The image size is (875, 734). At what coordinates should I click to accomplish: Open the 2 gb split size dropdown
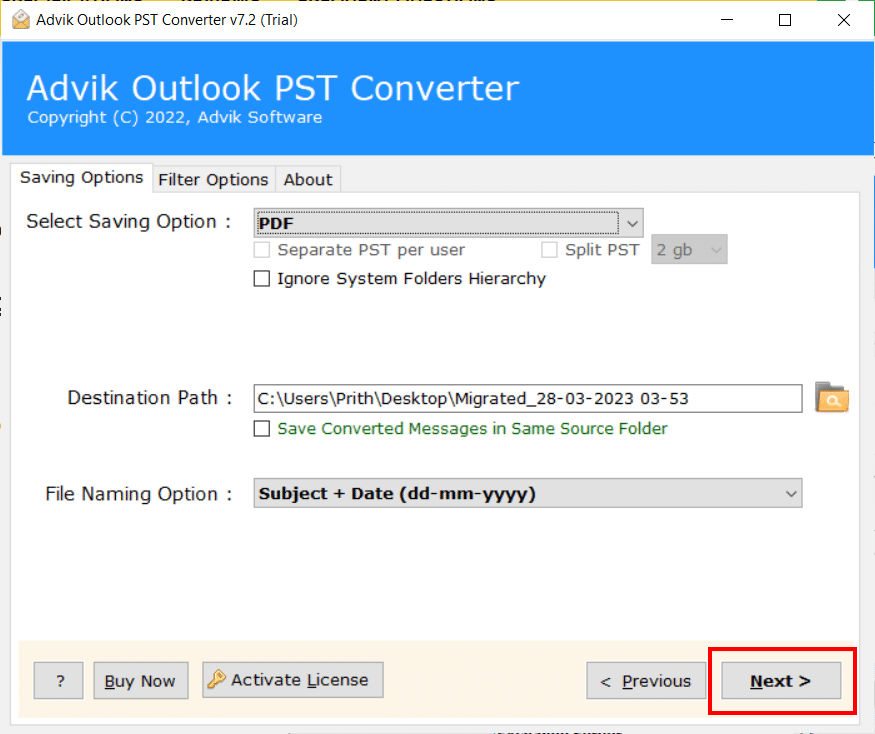(689, 250)
